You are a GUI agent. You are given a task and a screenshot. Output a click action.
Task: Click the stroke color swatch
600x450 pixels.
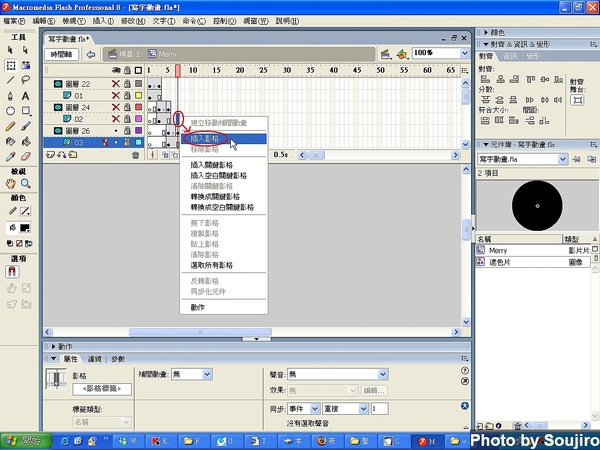tap(25, 211)
